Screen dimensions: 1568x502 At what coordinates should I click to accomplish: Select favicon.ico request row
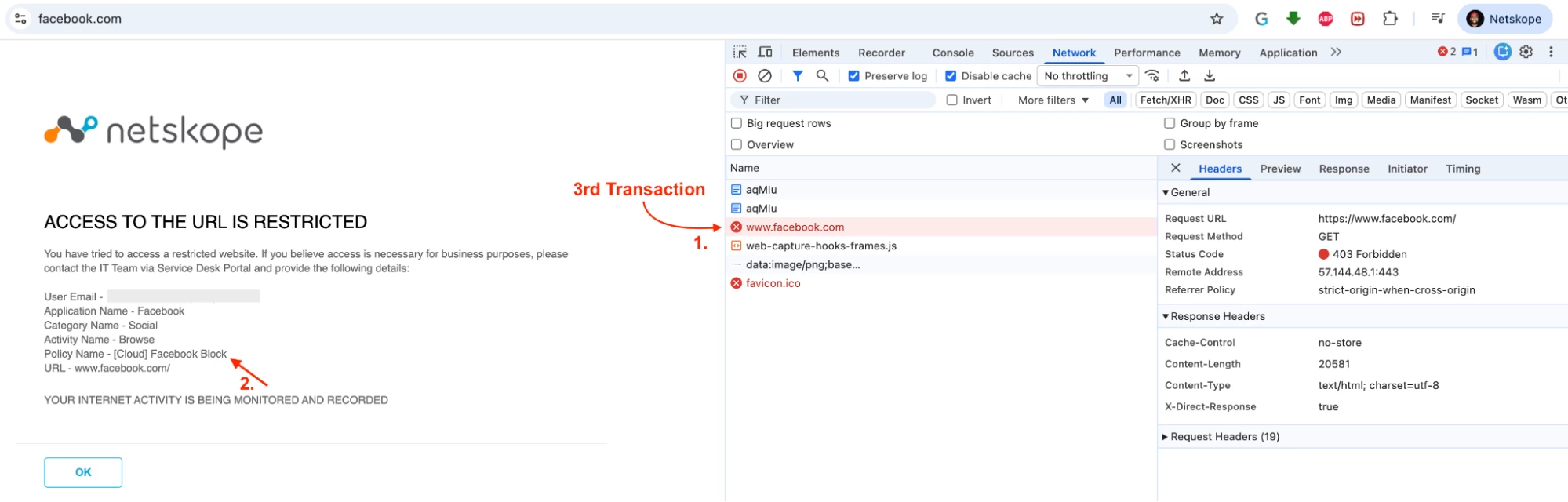[941, 283]
